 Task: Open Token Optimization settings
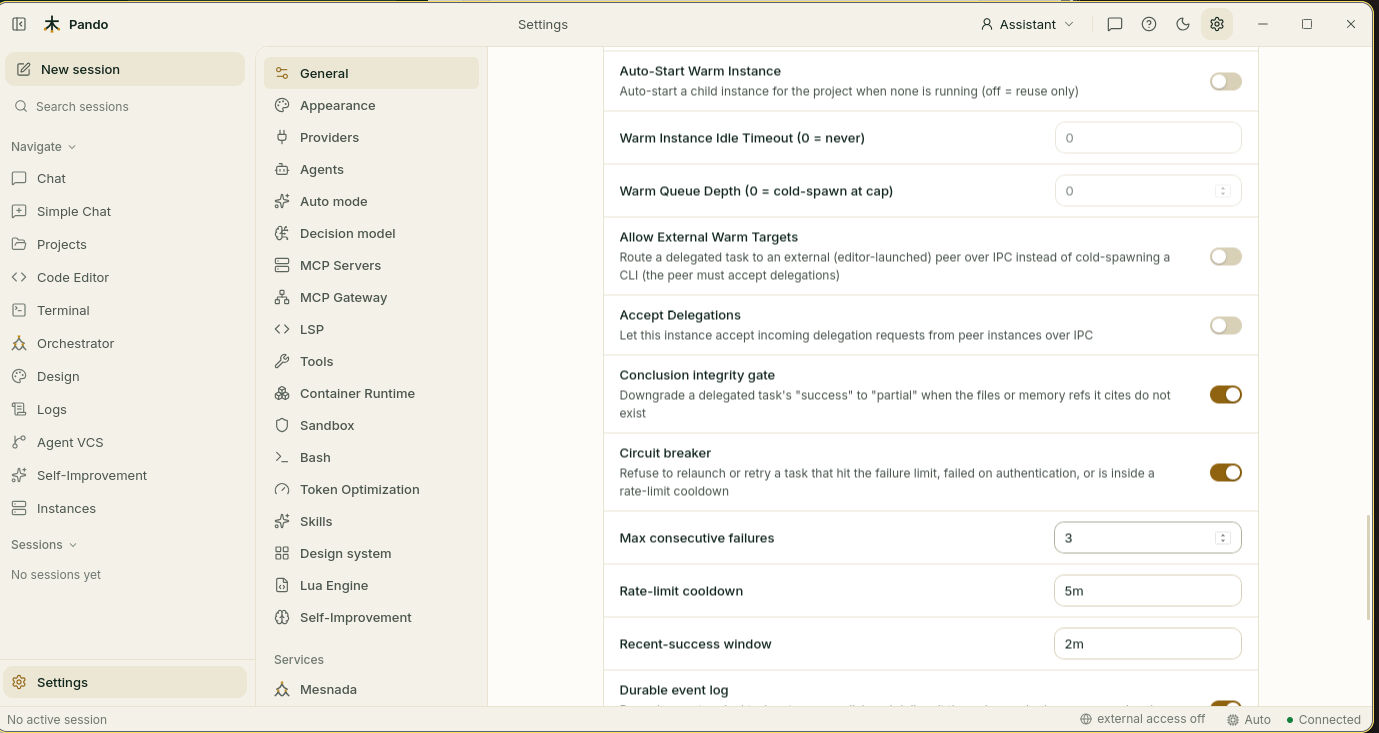click(371, 489)
